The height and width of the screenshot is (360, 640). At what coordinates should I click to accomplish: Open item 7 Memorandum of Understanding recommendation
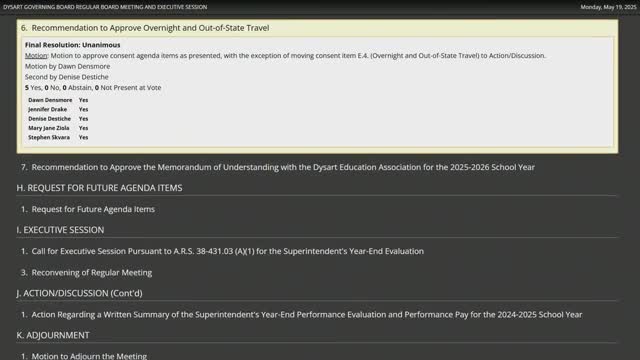pyautogui.click(x=278, y=167)
